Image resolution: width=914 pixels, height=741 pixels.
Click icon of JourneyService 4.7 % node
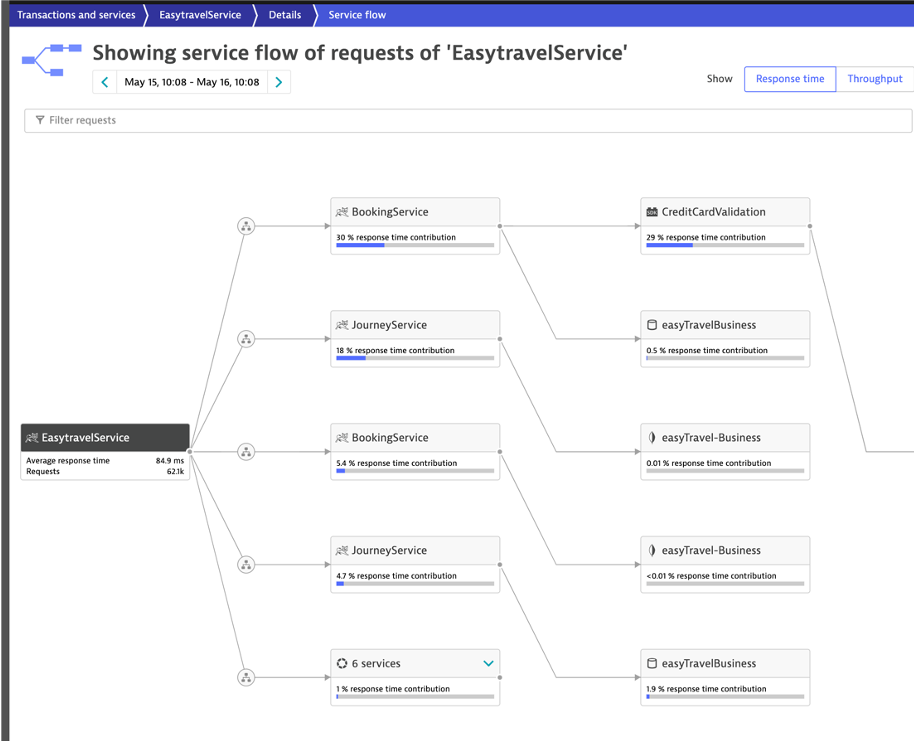click(342, 550)
